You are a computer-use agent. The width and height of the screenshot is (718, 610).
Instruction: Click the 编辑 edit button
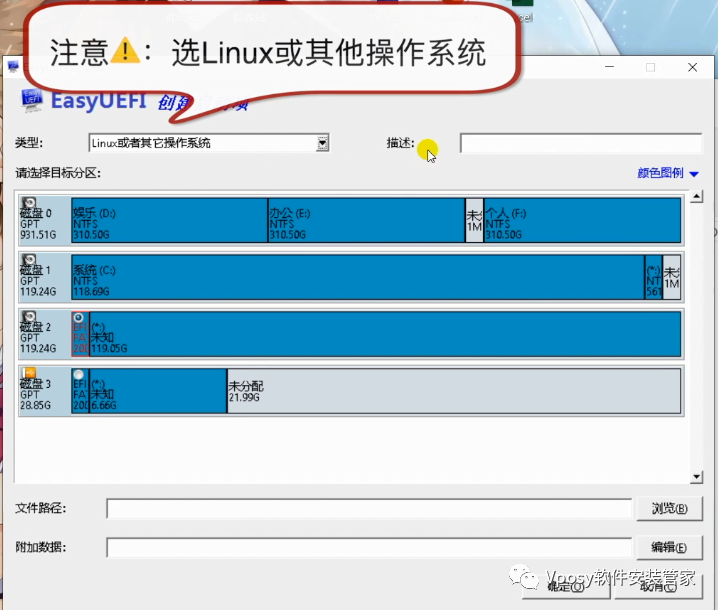pos(662,547)
